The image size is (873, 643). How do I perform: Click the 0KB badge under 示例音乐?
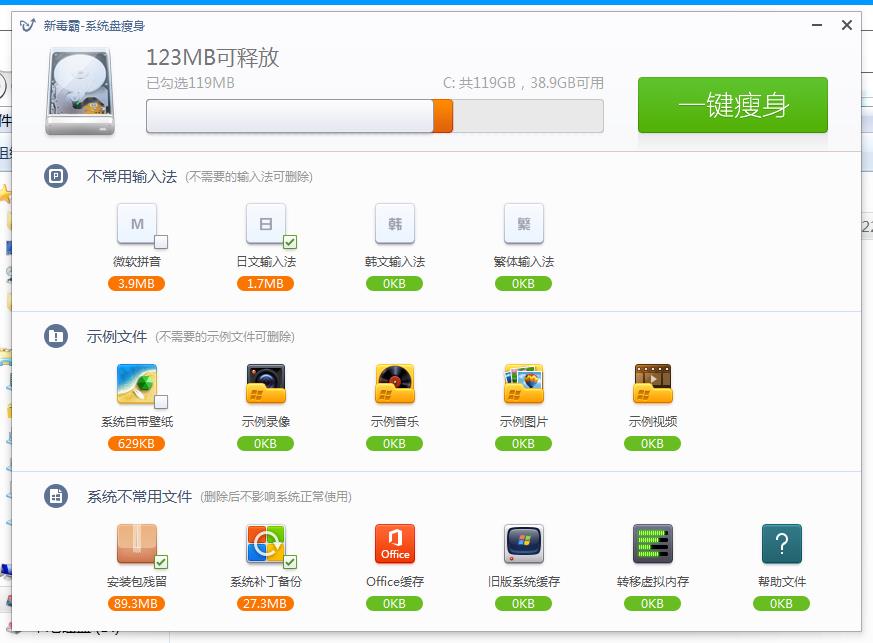(394, 444)
